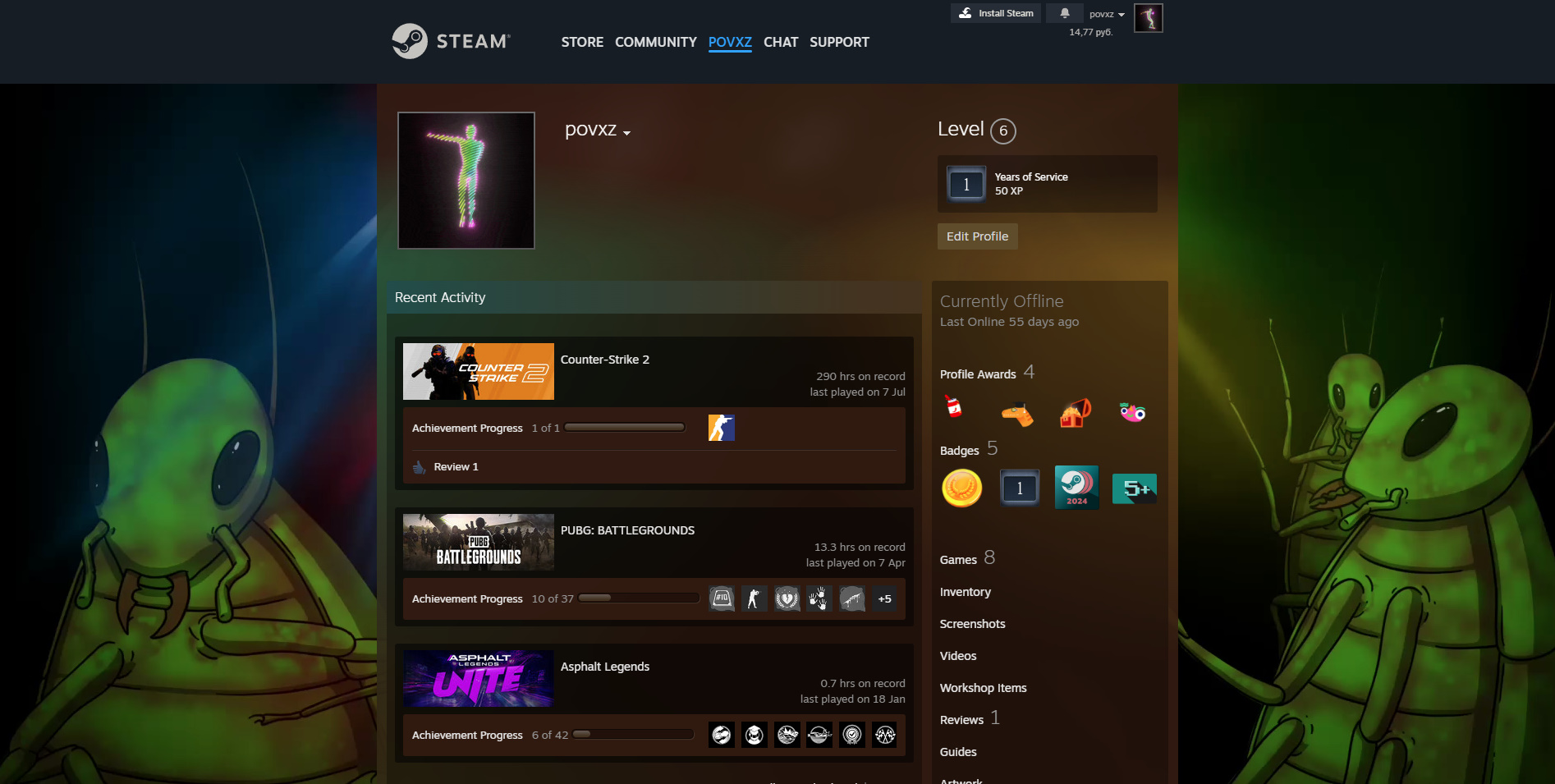The height and width of the screenshot is (784, 1555).
Task: Open the Asphalt Legends title link
Action: (604, 667)
